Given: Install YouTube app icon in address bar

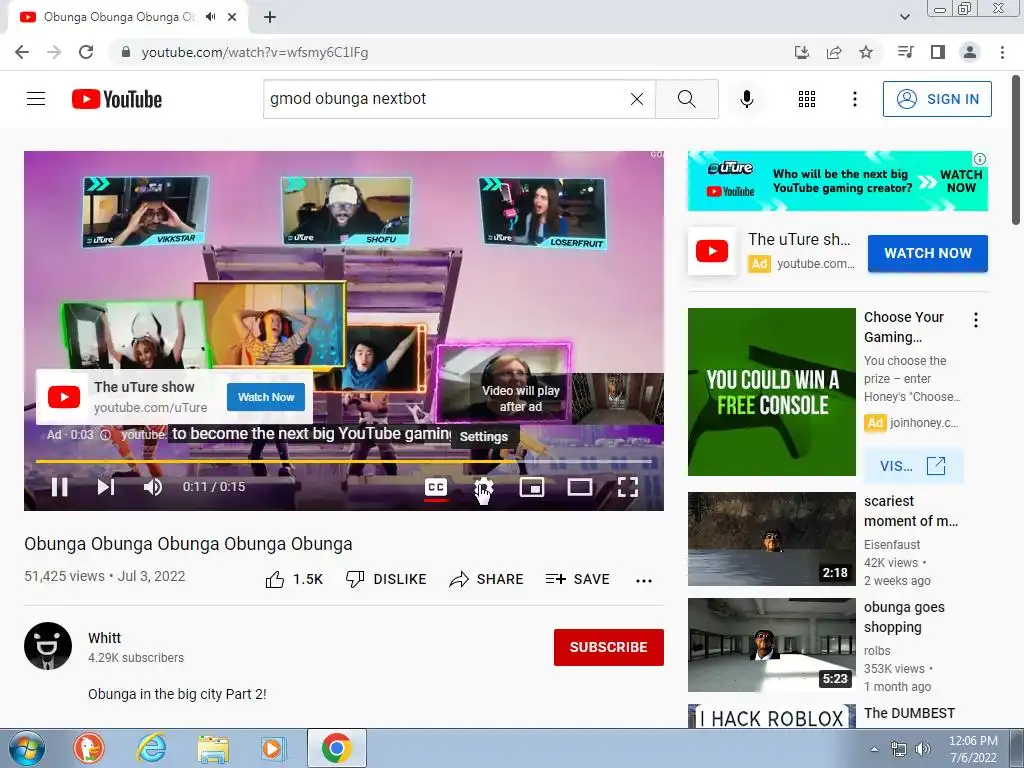Looking at the screenshot, I should pyautogui.click(x=802, y=52).
